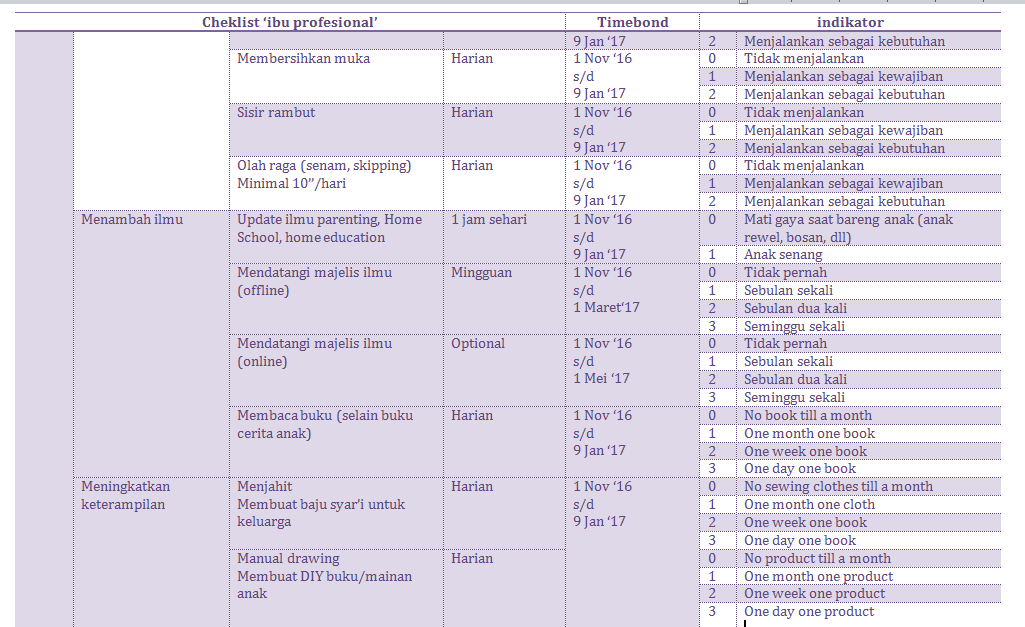
Task: Click 'One month one book' indicator
Action: pos(809,433)
